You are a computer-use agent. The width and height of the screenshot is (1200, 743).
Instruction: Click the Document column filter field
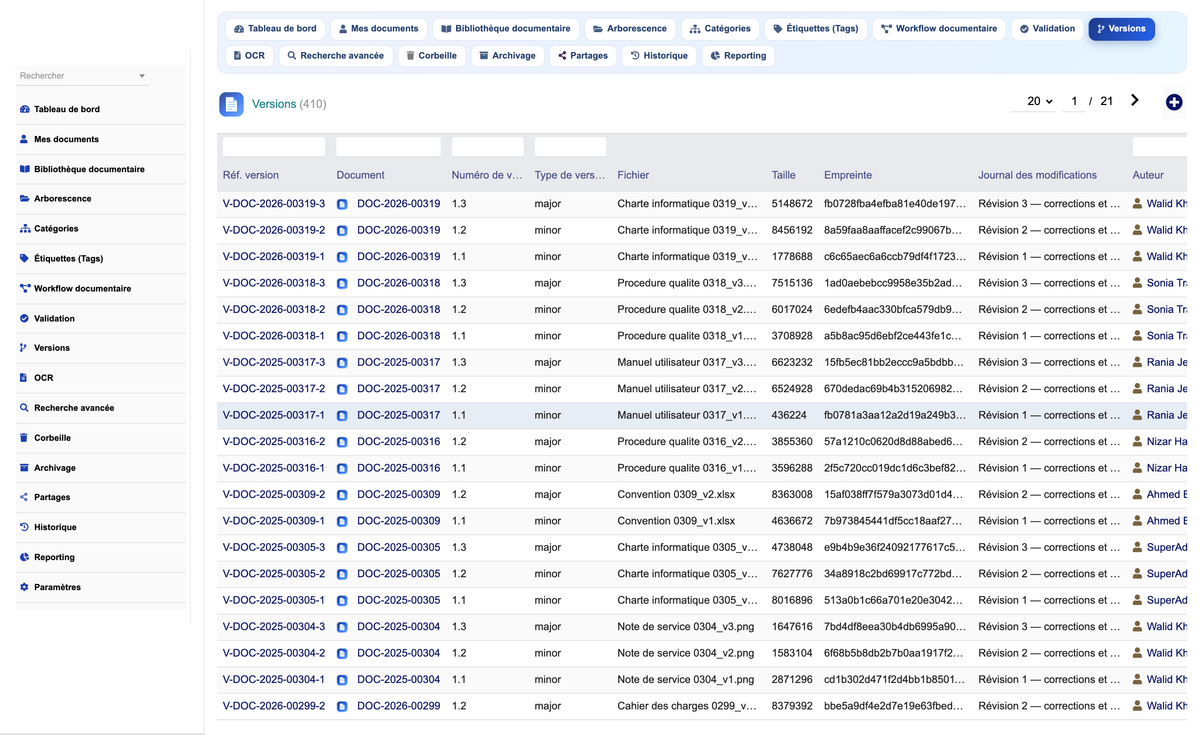coord(388,147)
